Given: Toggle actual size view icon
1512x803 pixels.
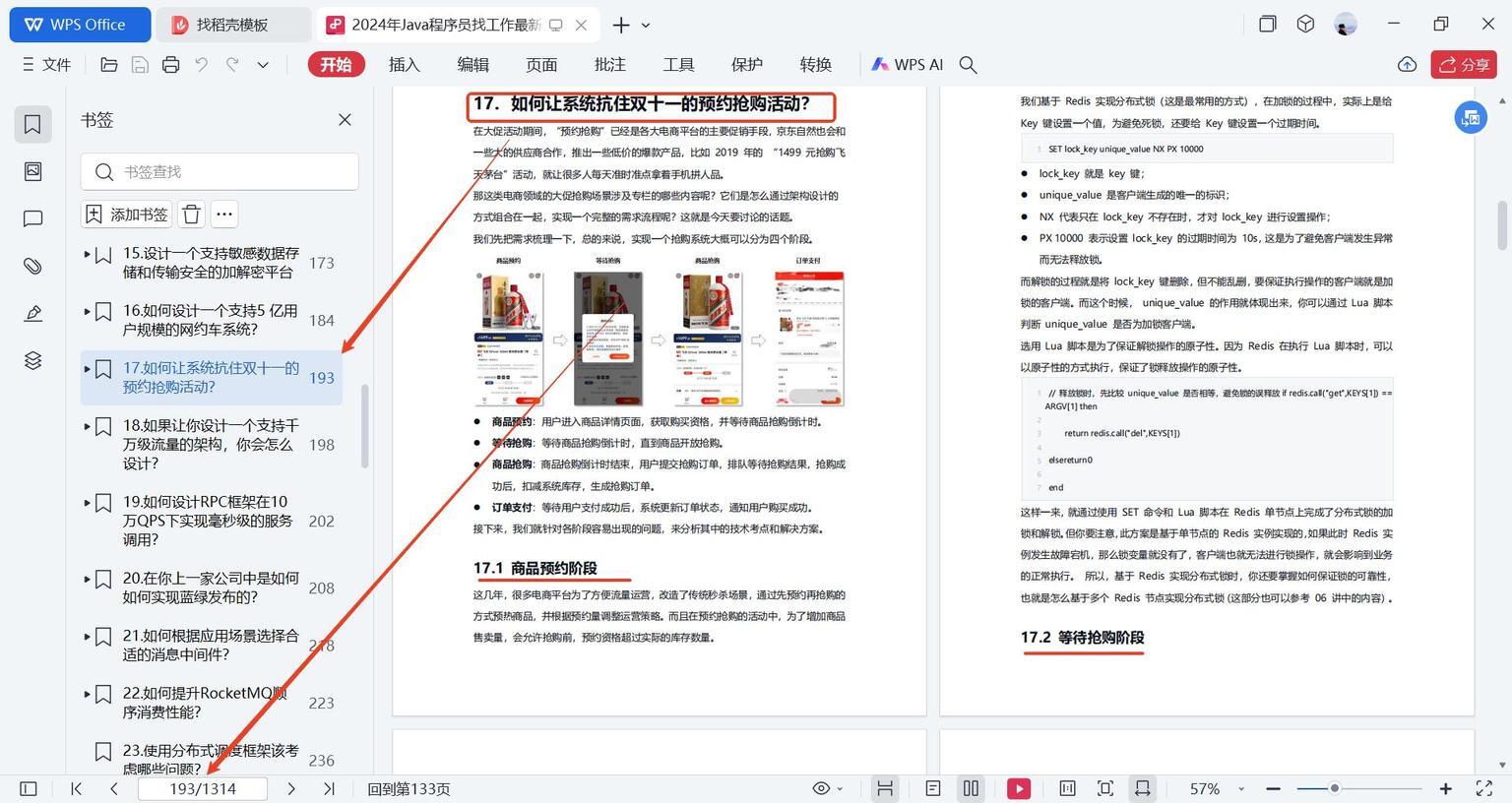Looking at the screenshot, I should (1067, 788).
